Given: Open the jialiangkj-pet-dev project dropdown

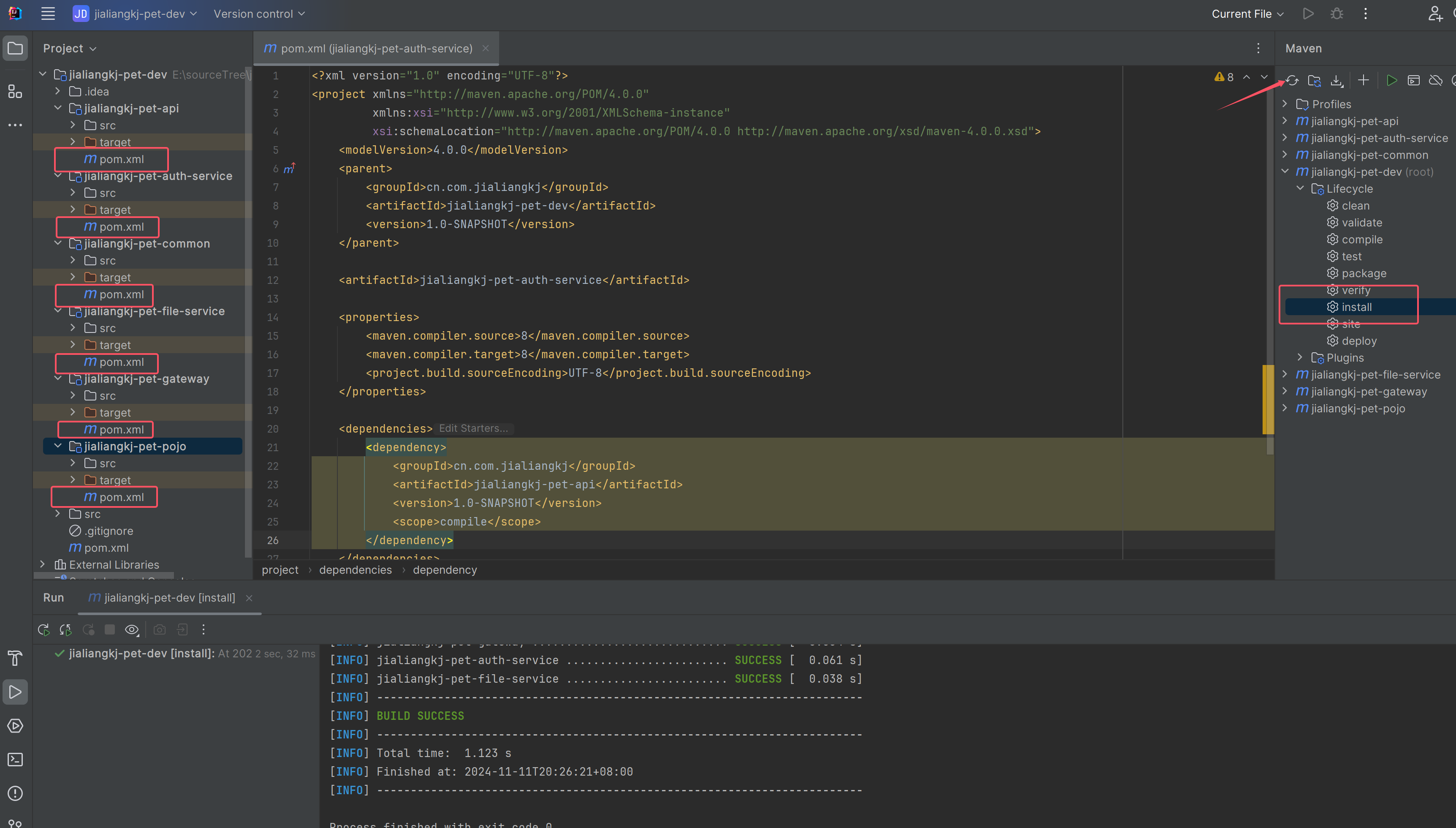Looking at the screenshot, I should [135, 14].
